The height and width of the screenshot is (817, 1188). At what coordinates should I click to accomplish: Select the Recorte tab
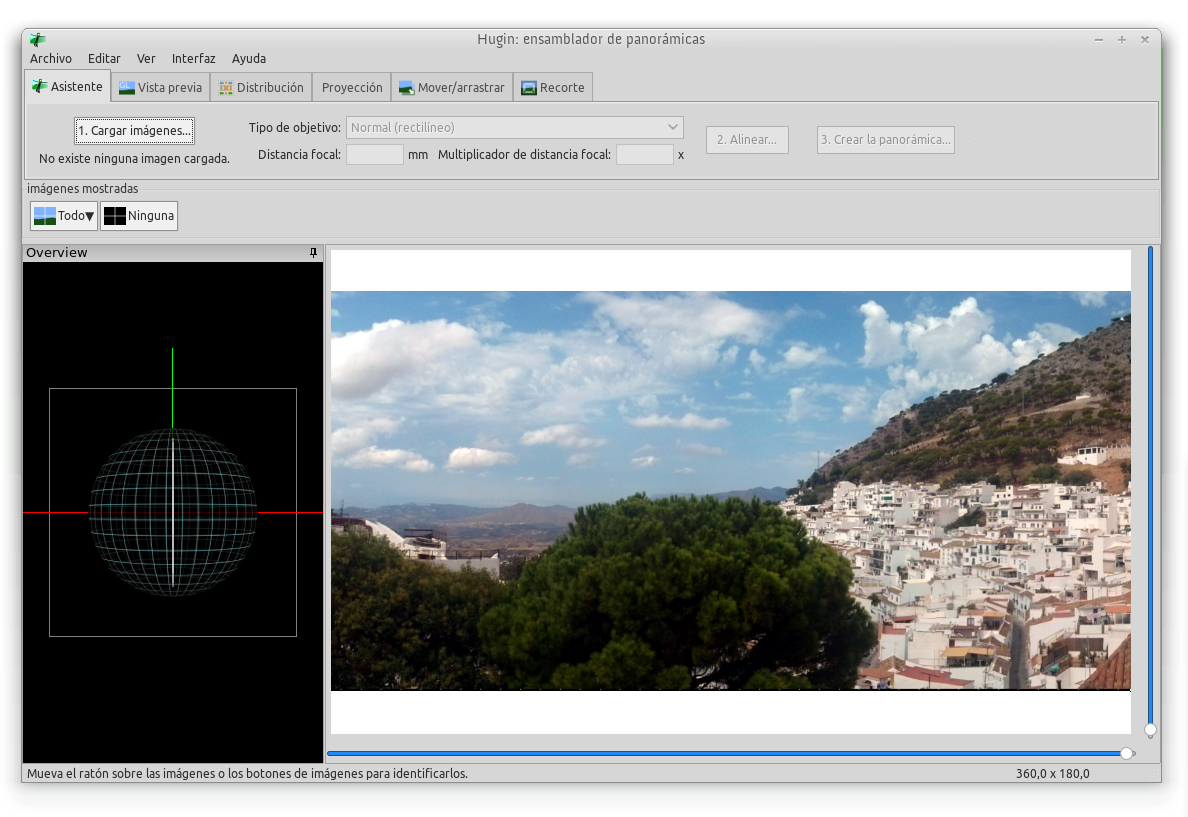[x=553, y=88]
